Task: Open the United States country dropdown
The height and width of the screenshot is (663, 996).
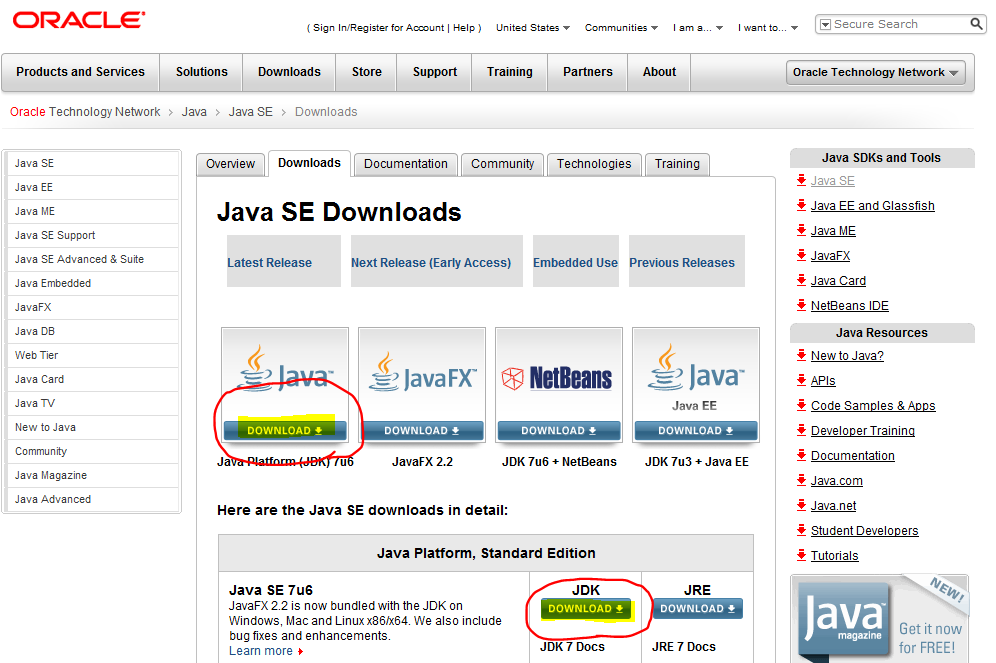Action: click(x=533, y=28)
